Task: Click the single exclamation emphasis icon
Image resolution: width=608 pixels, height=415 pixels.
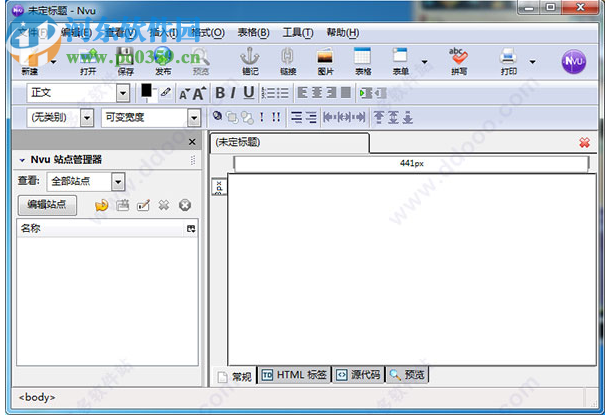Action: [x=262, y=117]
